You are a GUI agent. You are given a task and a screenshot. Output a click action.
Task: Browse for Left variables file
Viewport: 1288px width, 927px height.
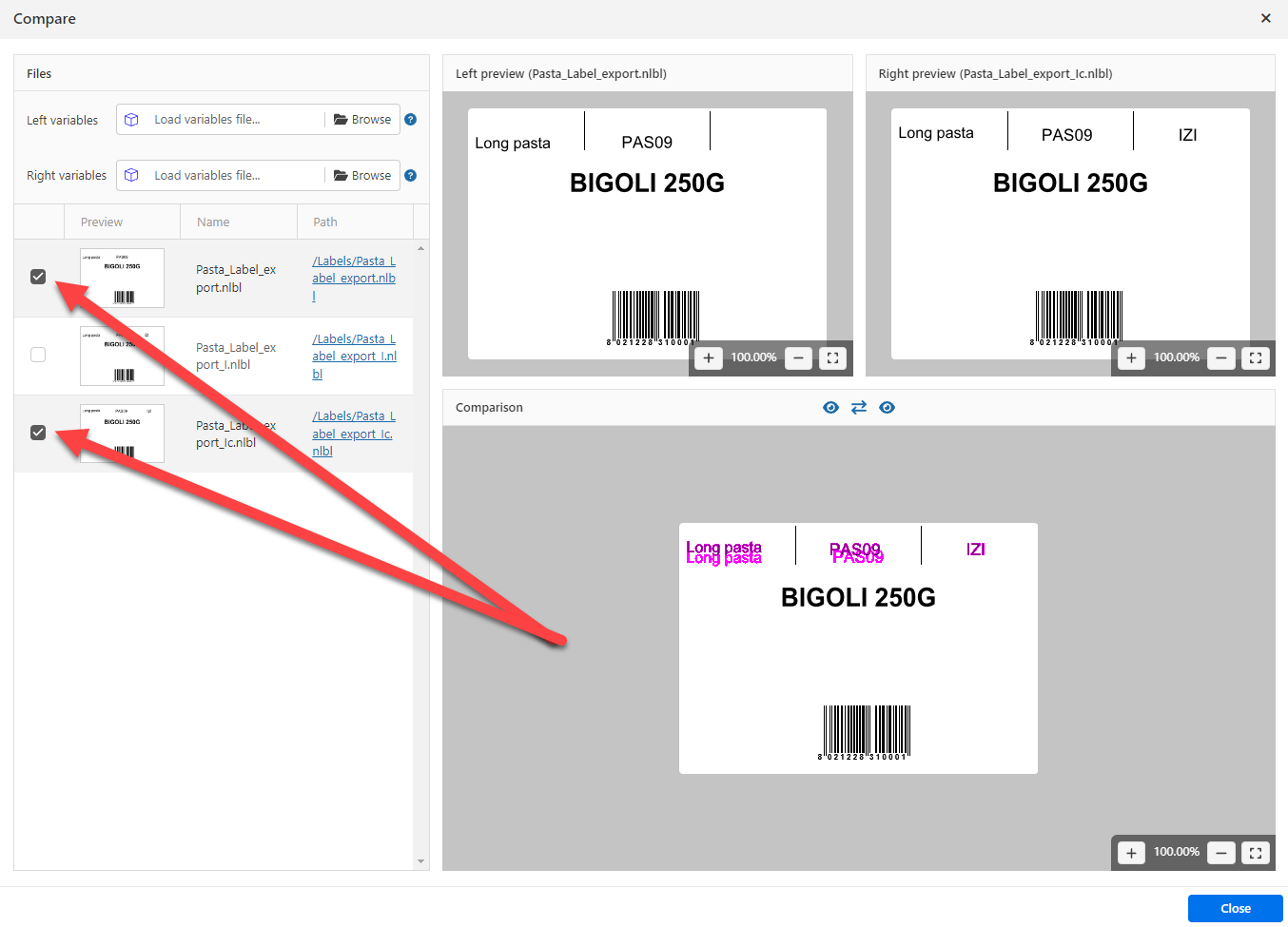click(x=362, y=120)
